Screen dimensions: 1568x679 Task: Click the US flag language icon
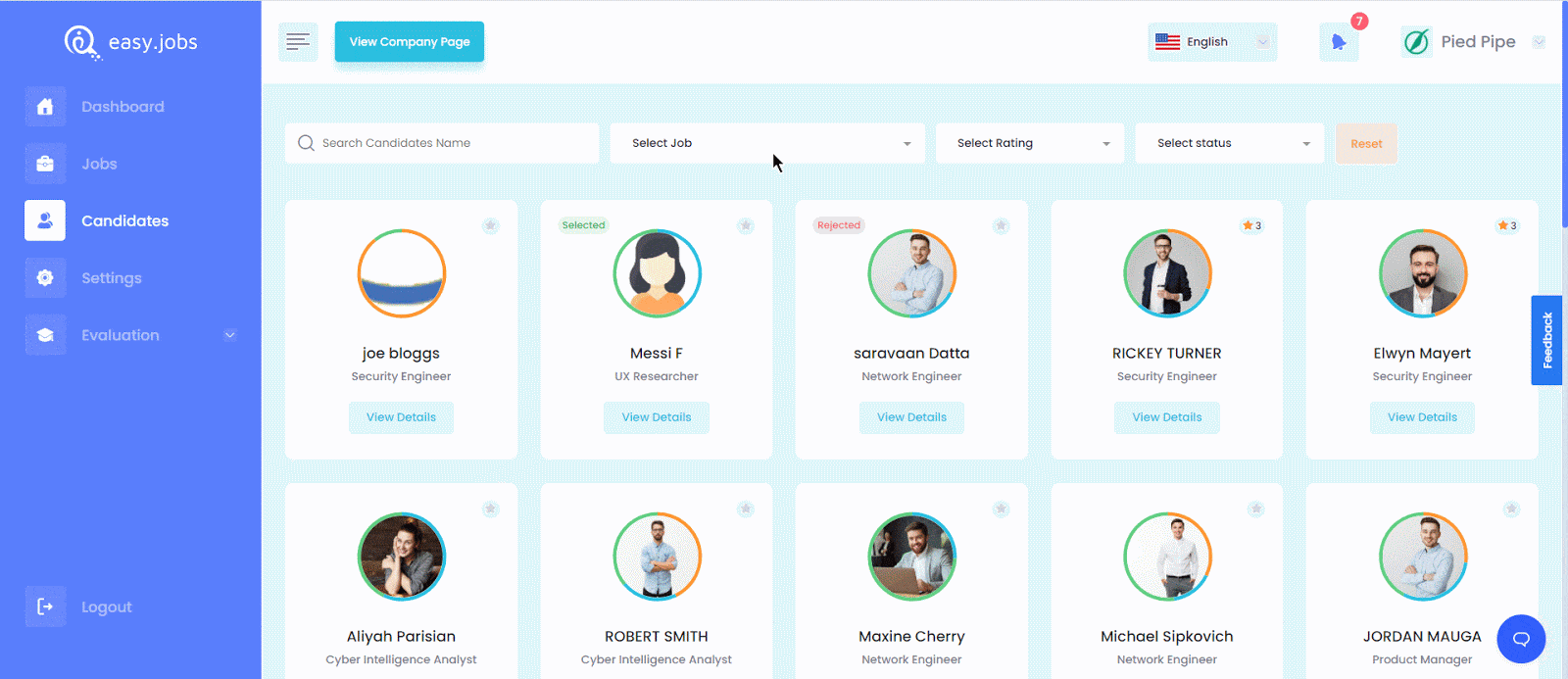click(x=1167, y=42)
